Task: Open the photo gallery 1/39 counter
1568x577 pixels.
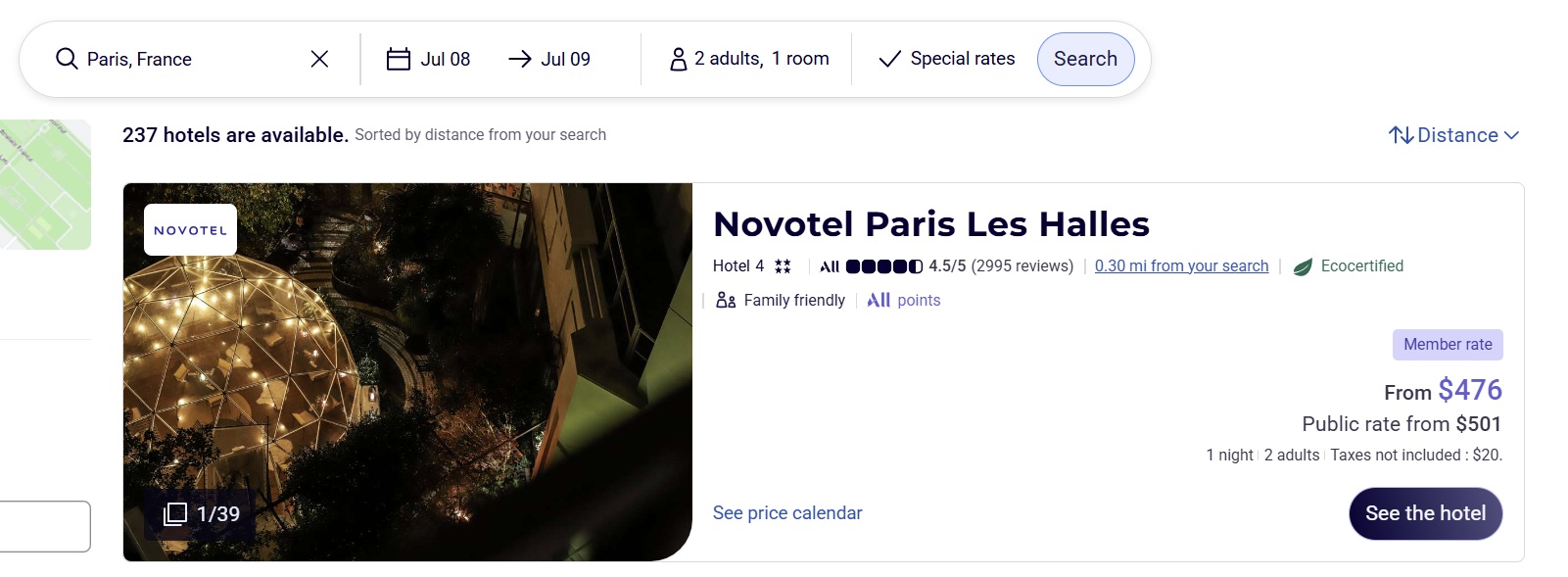Action: click(202, 514)
